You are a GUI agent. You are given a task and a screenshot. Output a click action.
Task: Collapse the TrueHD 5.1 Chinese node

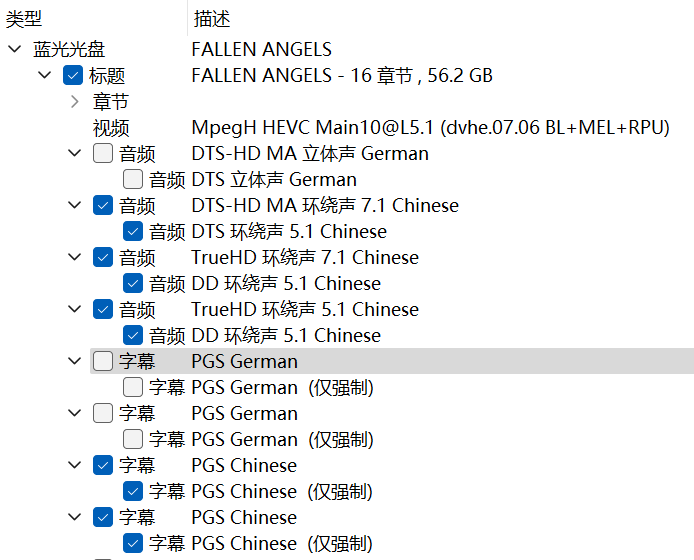pos(74,309)
